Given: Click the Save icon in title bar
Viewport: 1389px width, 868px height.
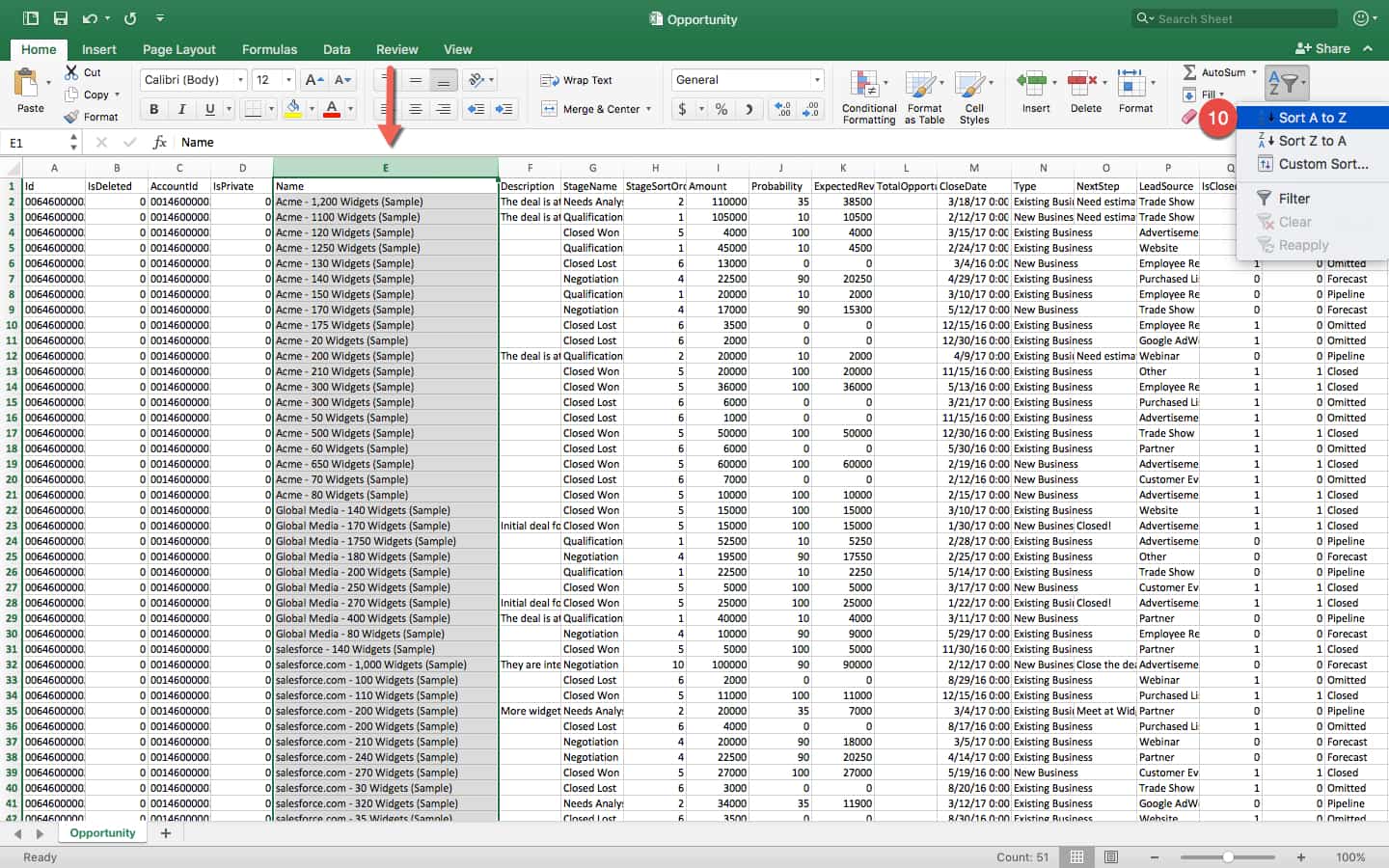Looking at the screenshot, I should pyautogui.click(x=61, y=18).
